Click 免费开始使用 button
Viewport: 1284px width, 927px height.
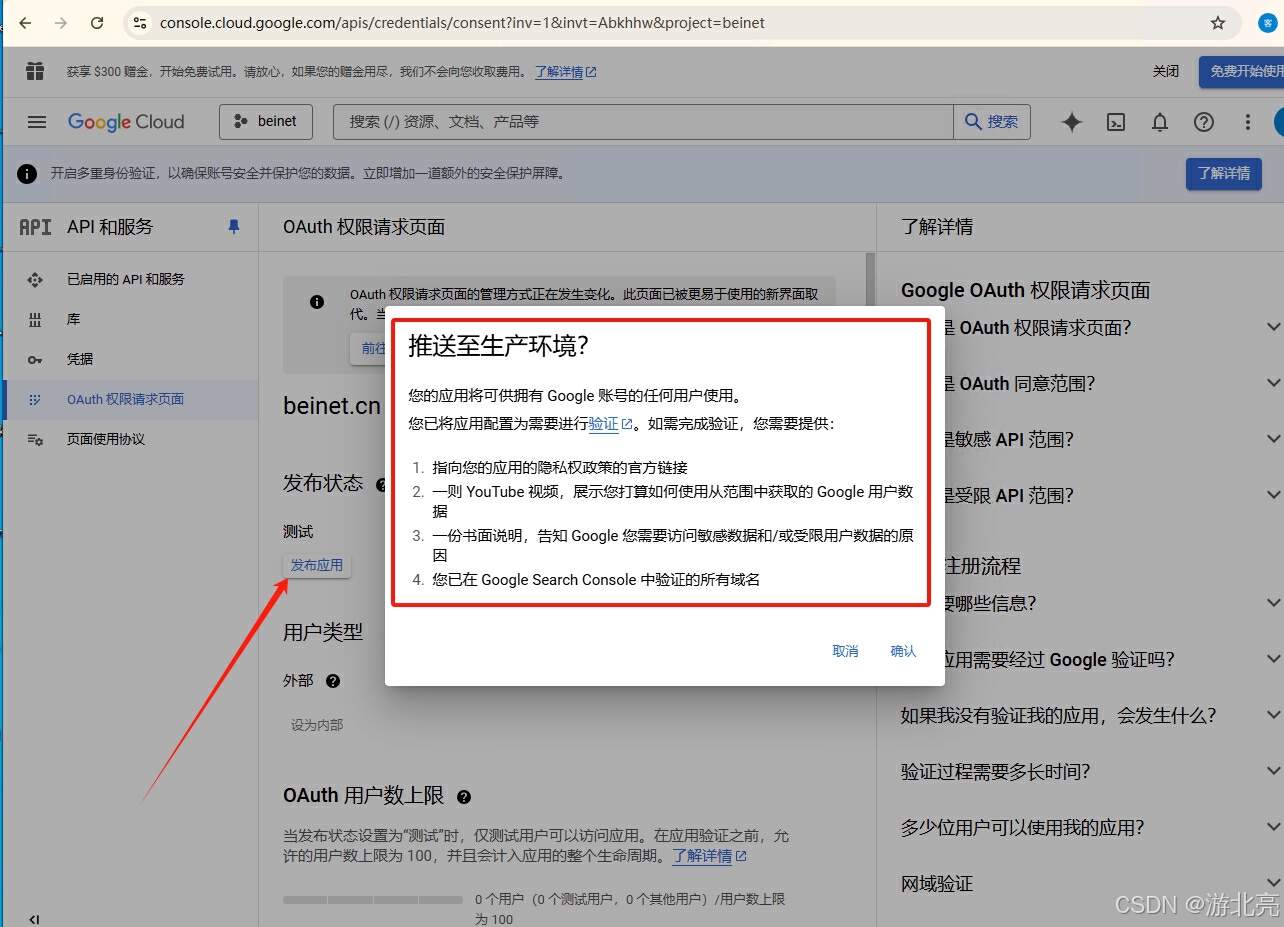(x=1242, y=71)
